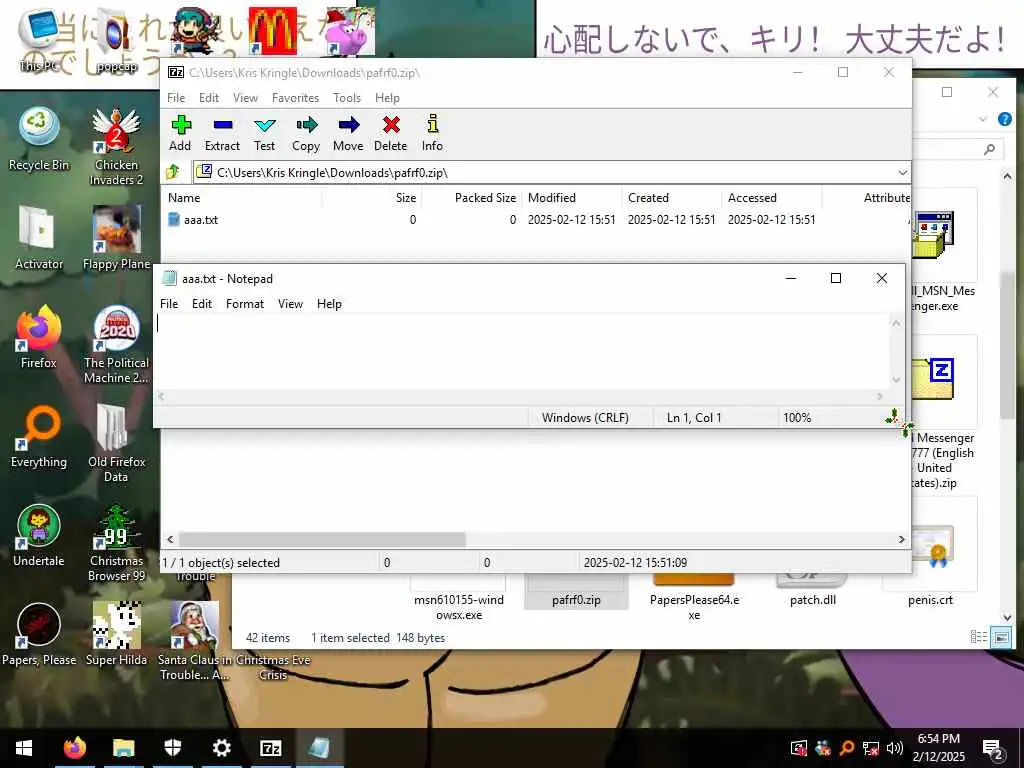Open the Papers, Please desktop shortcut
The height and width of the screenshot is (768, 1024).
[39, 635]
